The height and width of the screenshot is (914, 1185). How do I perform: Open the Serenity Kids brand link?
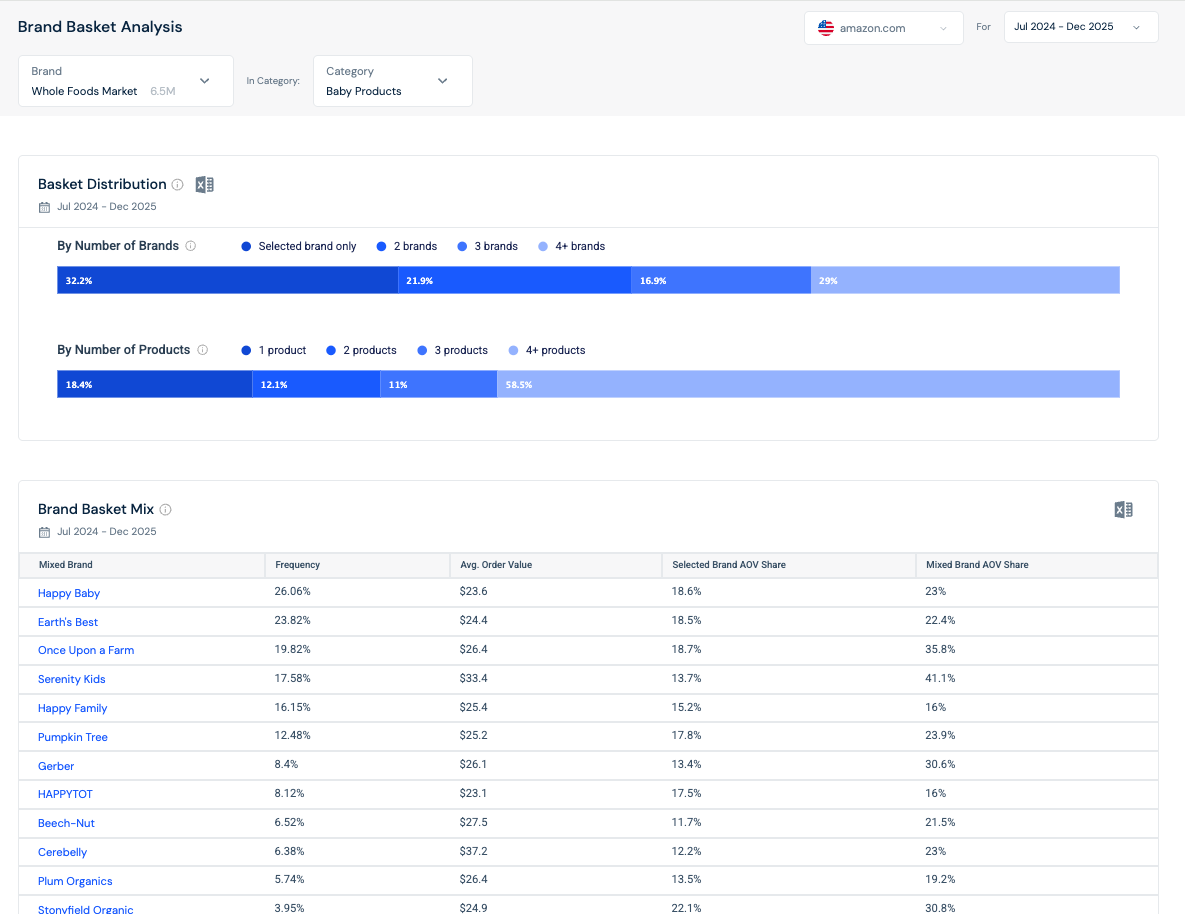72,679
